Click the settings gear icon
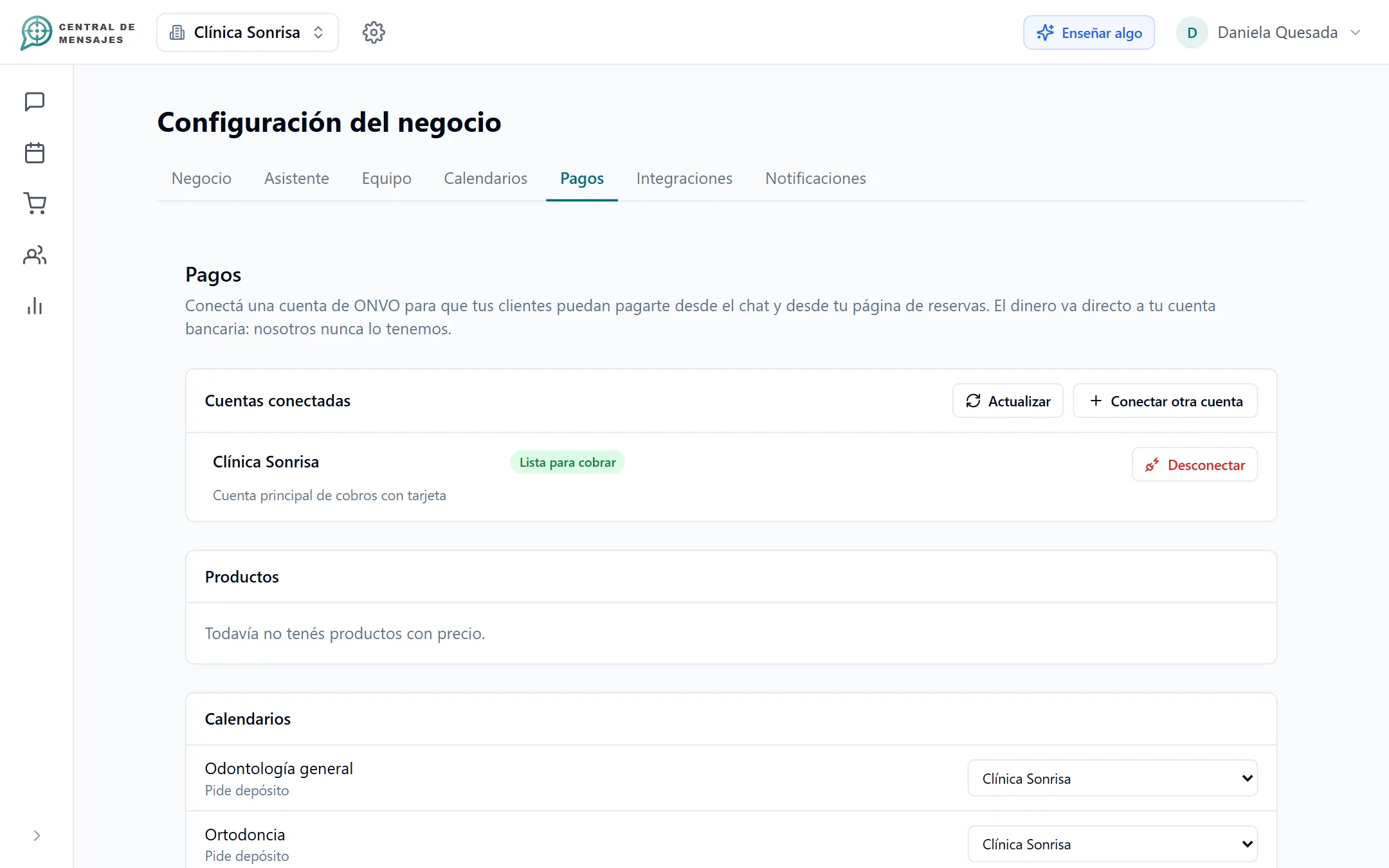This screenshot has height=868, width=1389. pos(374,32)
